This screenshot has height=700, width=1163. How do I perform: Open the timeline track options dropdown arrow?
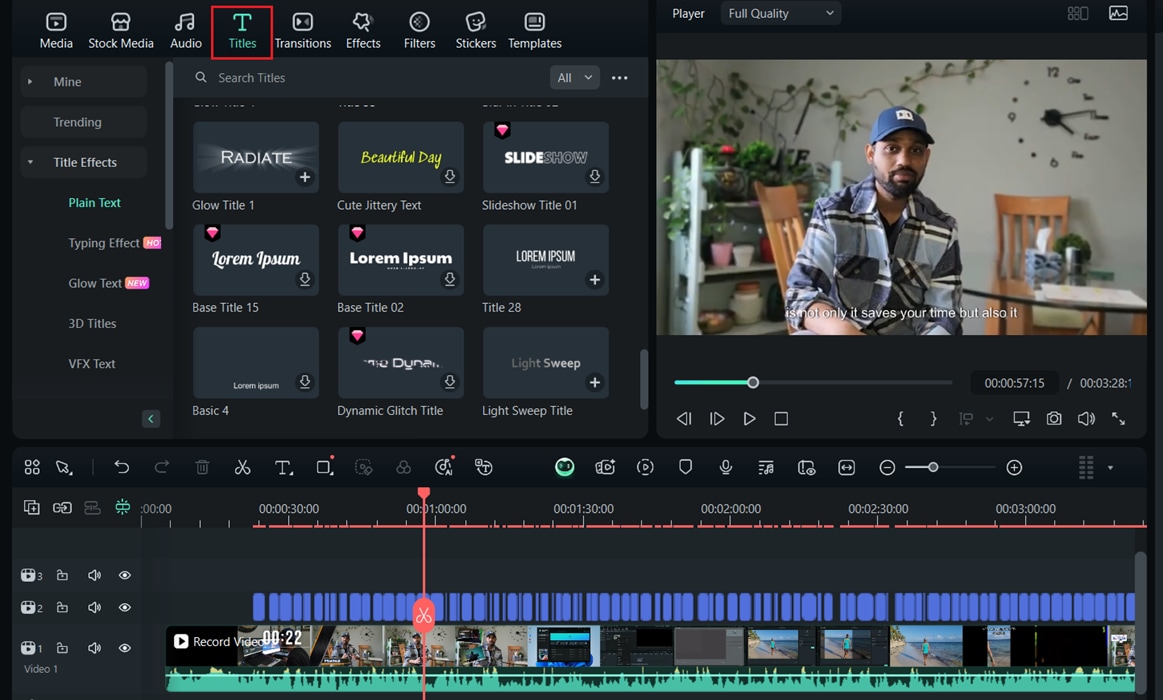[1110, 468]
